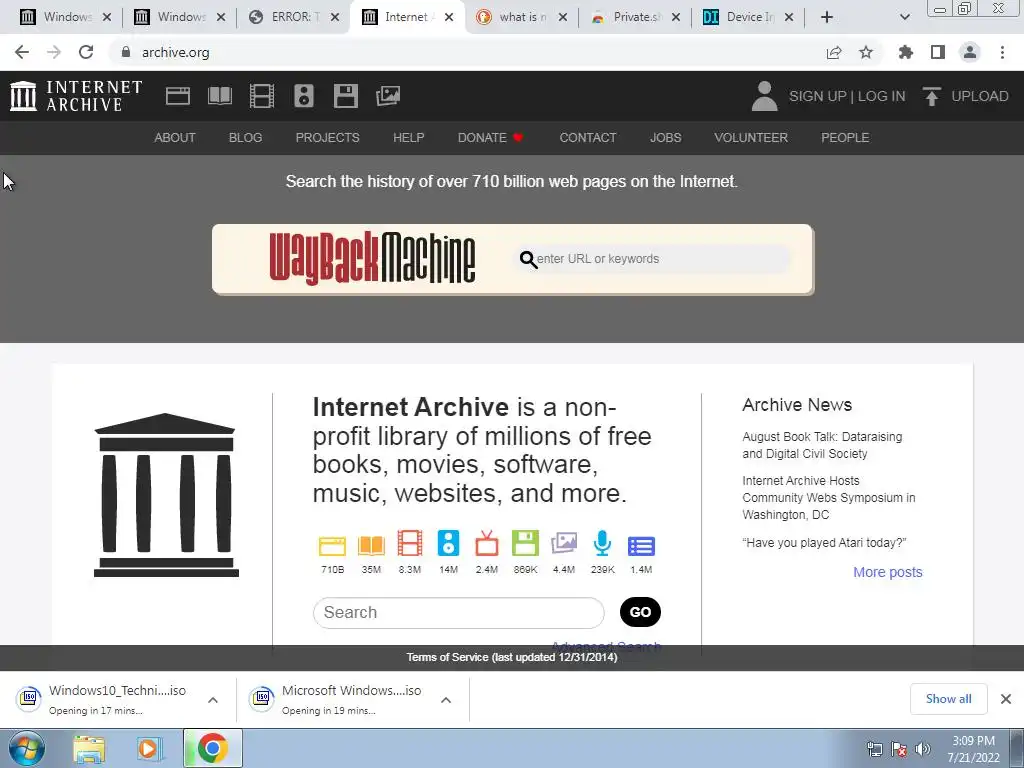This screenshot has height=768, width=1024.
Task: Switch to the Device Info tab
Action: click(748, 17)
